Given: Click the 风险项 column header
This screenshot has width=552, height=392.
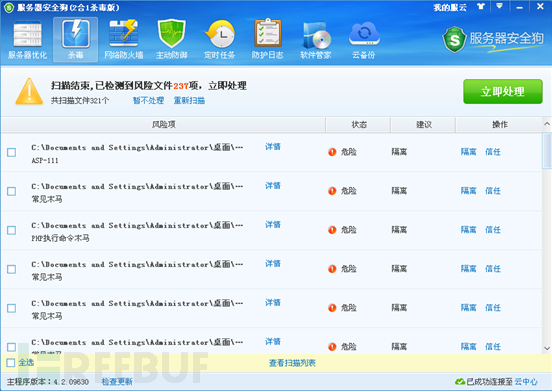Looking at the screenshot, I should tap(164, 125).
